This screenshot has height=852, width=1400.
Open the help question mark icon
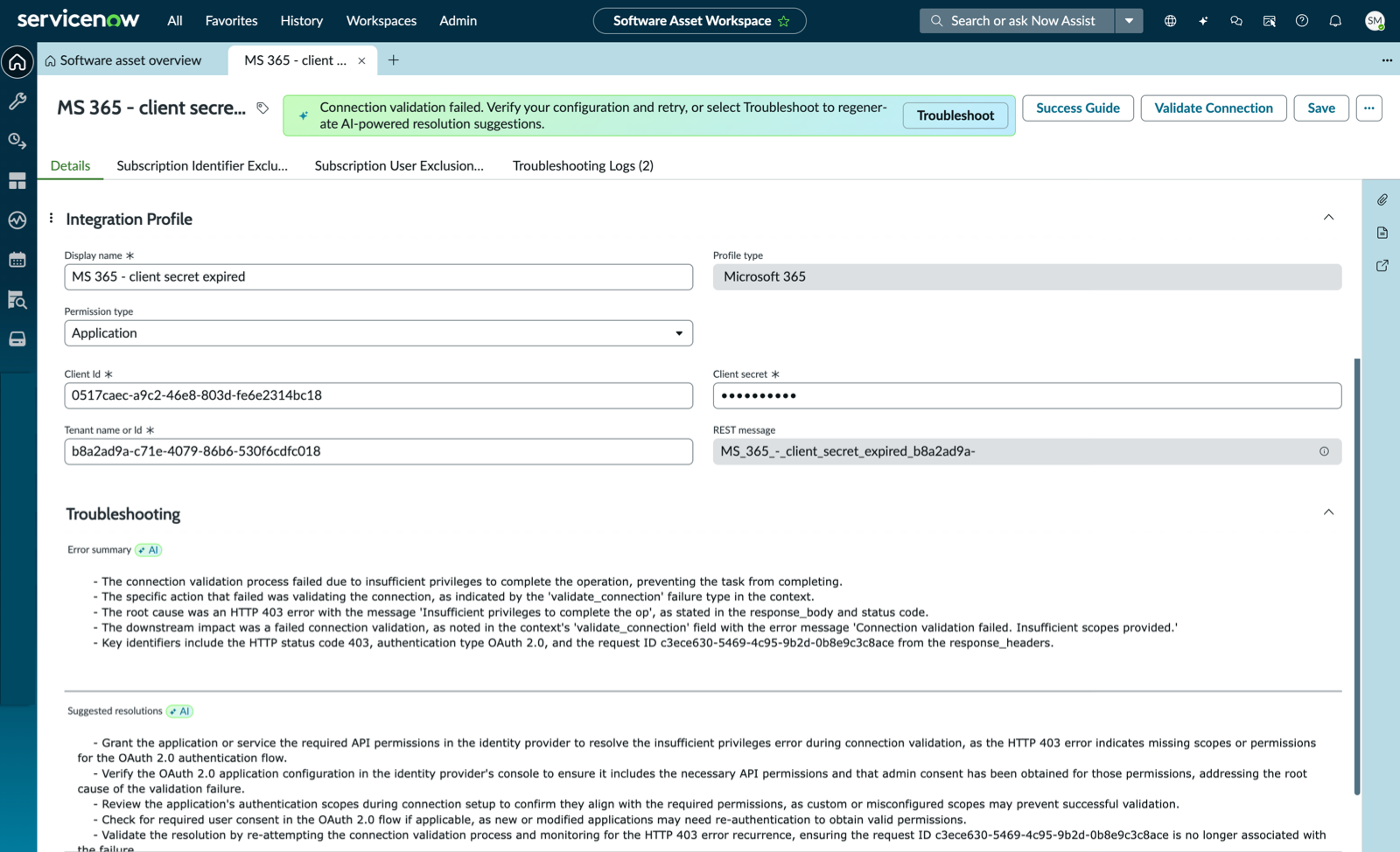coord(1302,21)
